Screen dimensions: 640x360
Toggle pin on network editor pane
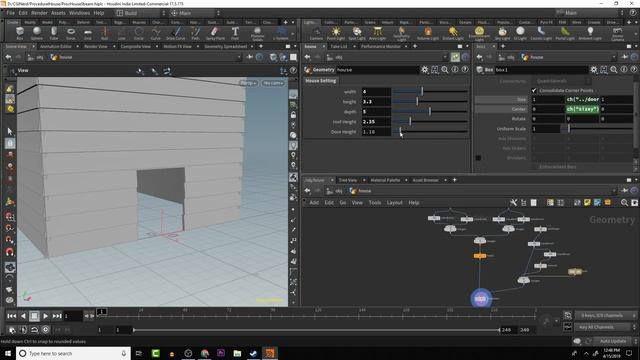click(624, 191)
